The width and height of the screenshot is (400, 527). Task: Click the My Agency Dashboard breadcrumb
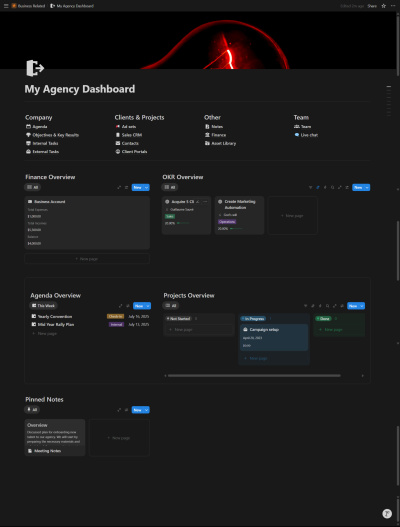(72, 6)
